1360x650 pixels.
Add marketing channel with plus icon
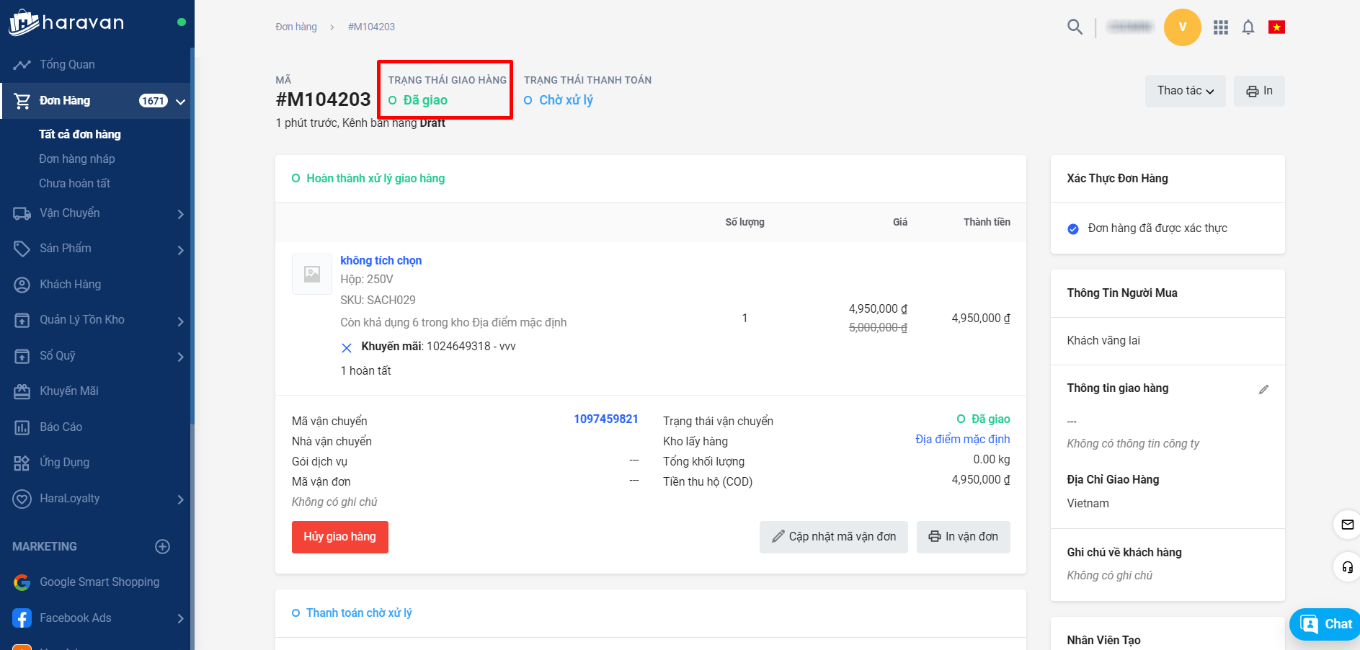coord(162,546)
